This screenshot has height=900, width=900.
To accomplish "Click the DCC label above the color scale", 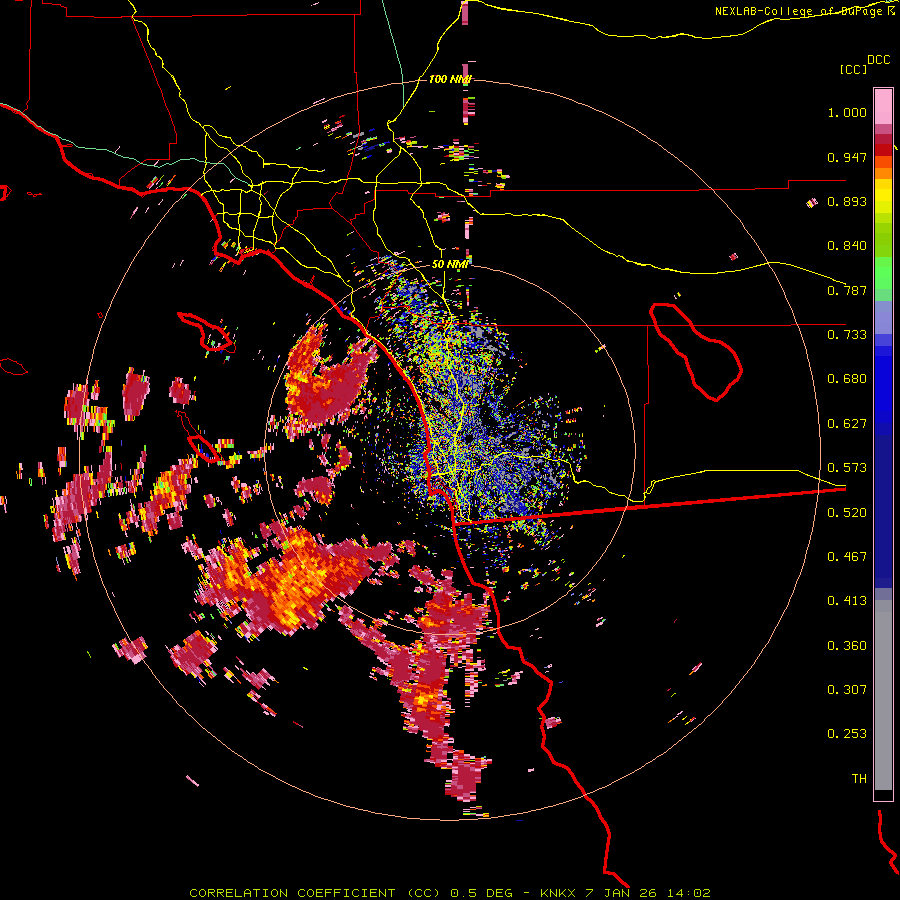I will pos(878,60).
